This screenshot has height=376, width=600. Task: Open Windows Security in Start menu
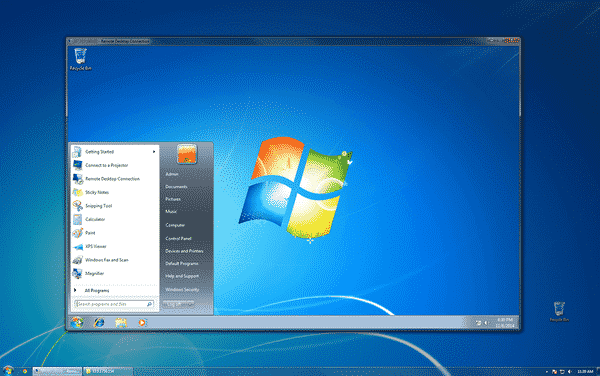click(x=182, y=290)
